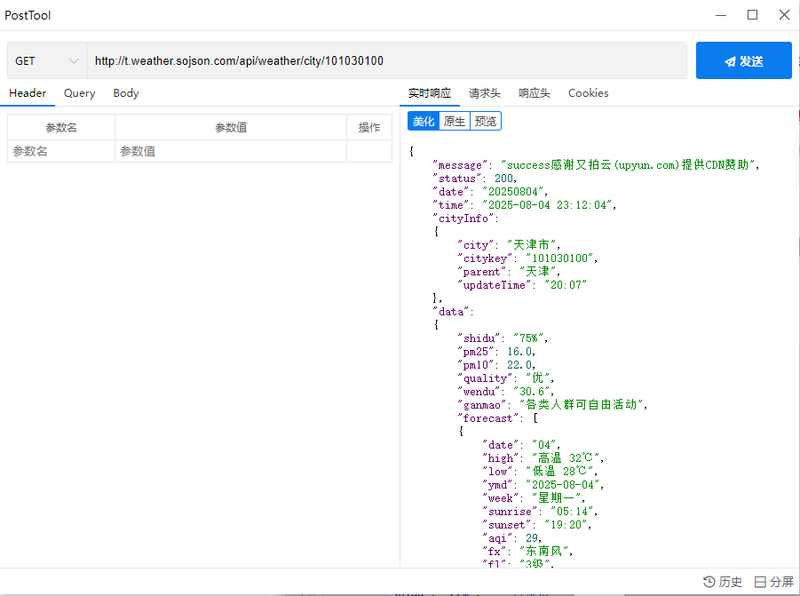Click the PostTool window title

[x=28, y=15]
